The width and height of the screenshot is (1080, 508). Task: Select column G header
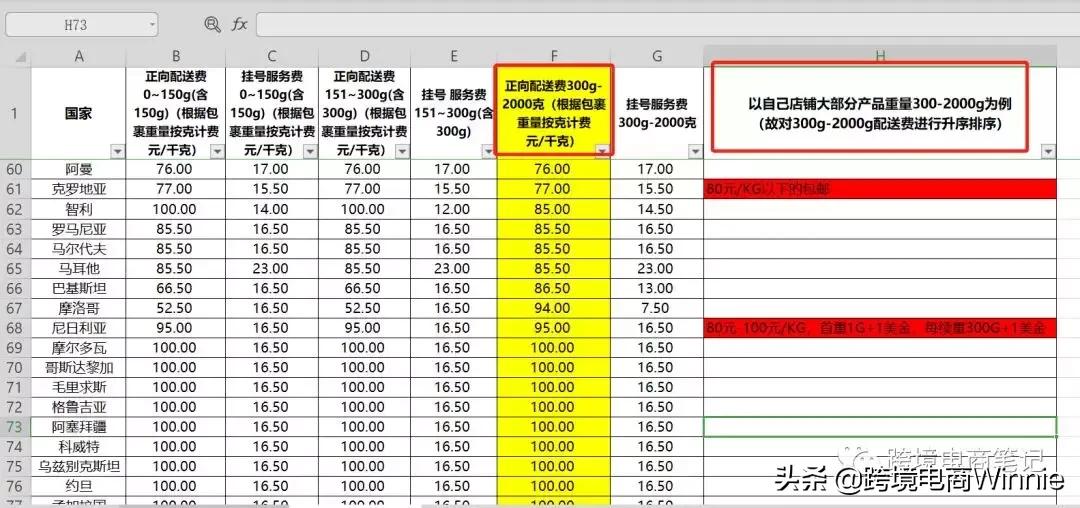click(x=656, y=56)
